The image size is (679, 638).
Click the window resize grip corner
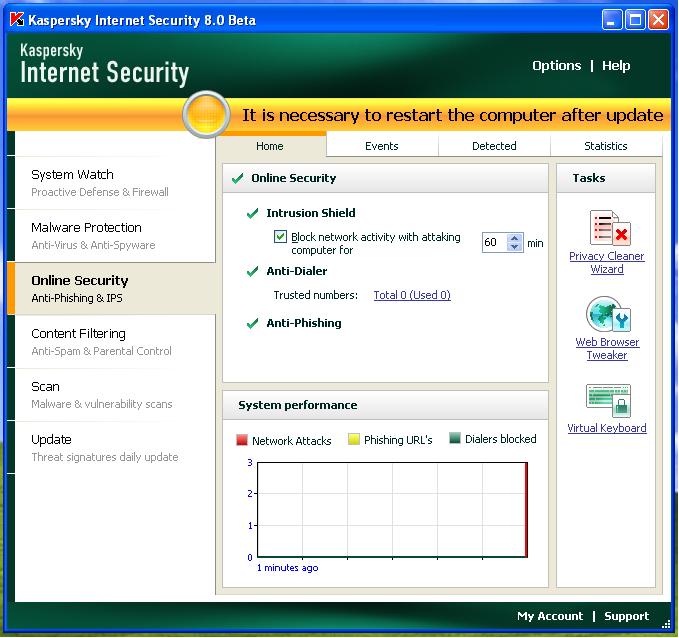click(x=666, y=624)
